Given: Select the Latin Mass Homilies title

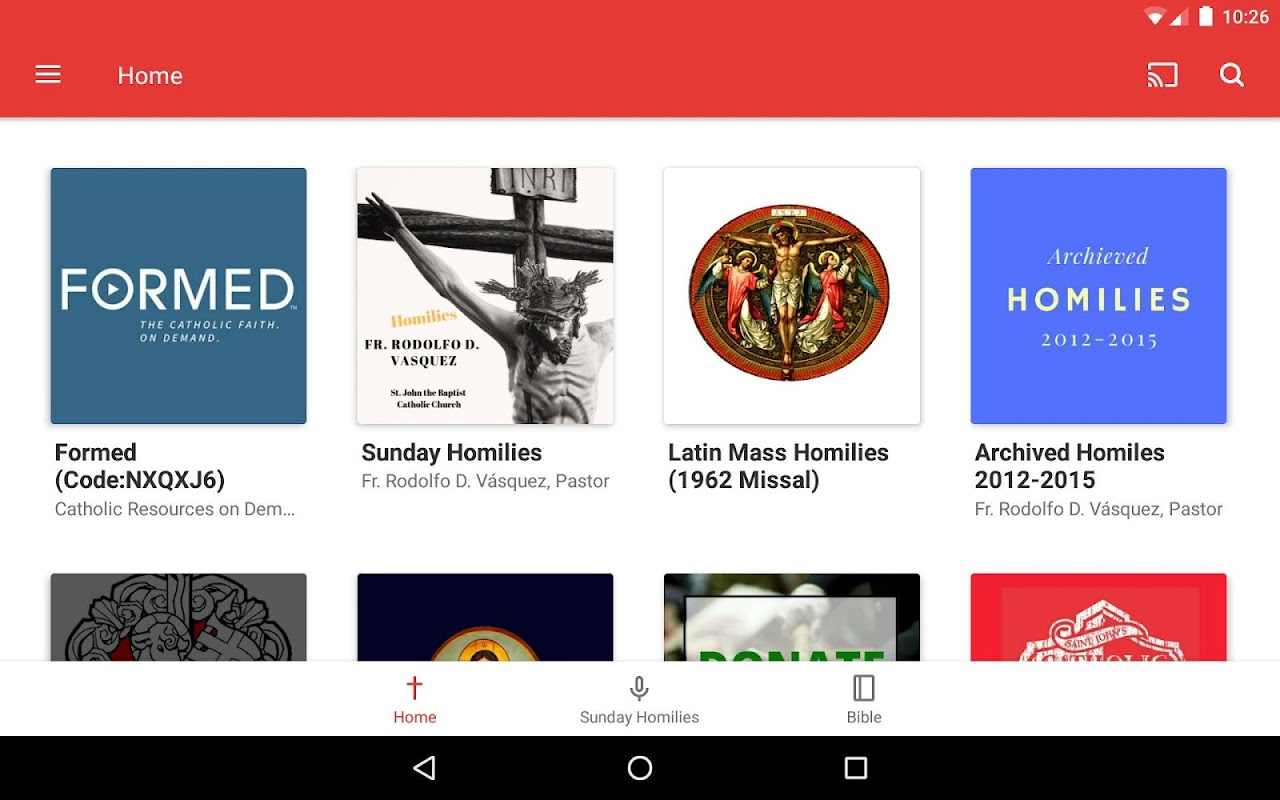Looking at the screenshot, I should click(778, 466).
